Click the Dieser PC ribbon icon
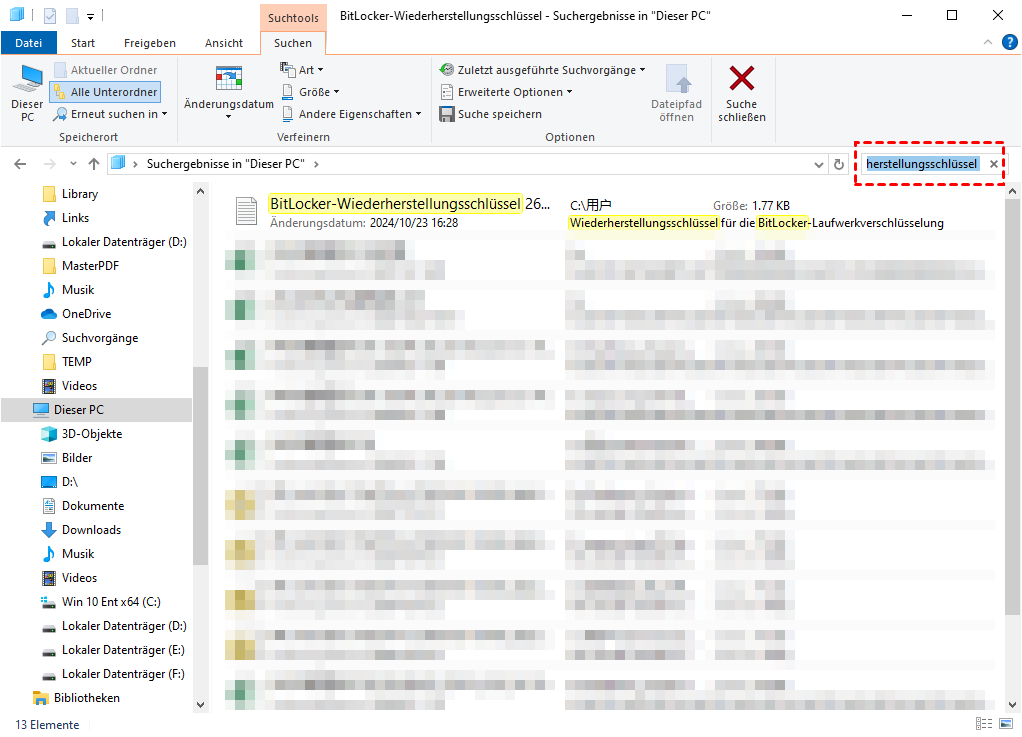 coord(27,93)
